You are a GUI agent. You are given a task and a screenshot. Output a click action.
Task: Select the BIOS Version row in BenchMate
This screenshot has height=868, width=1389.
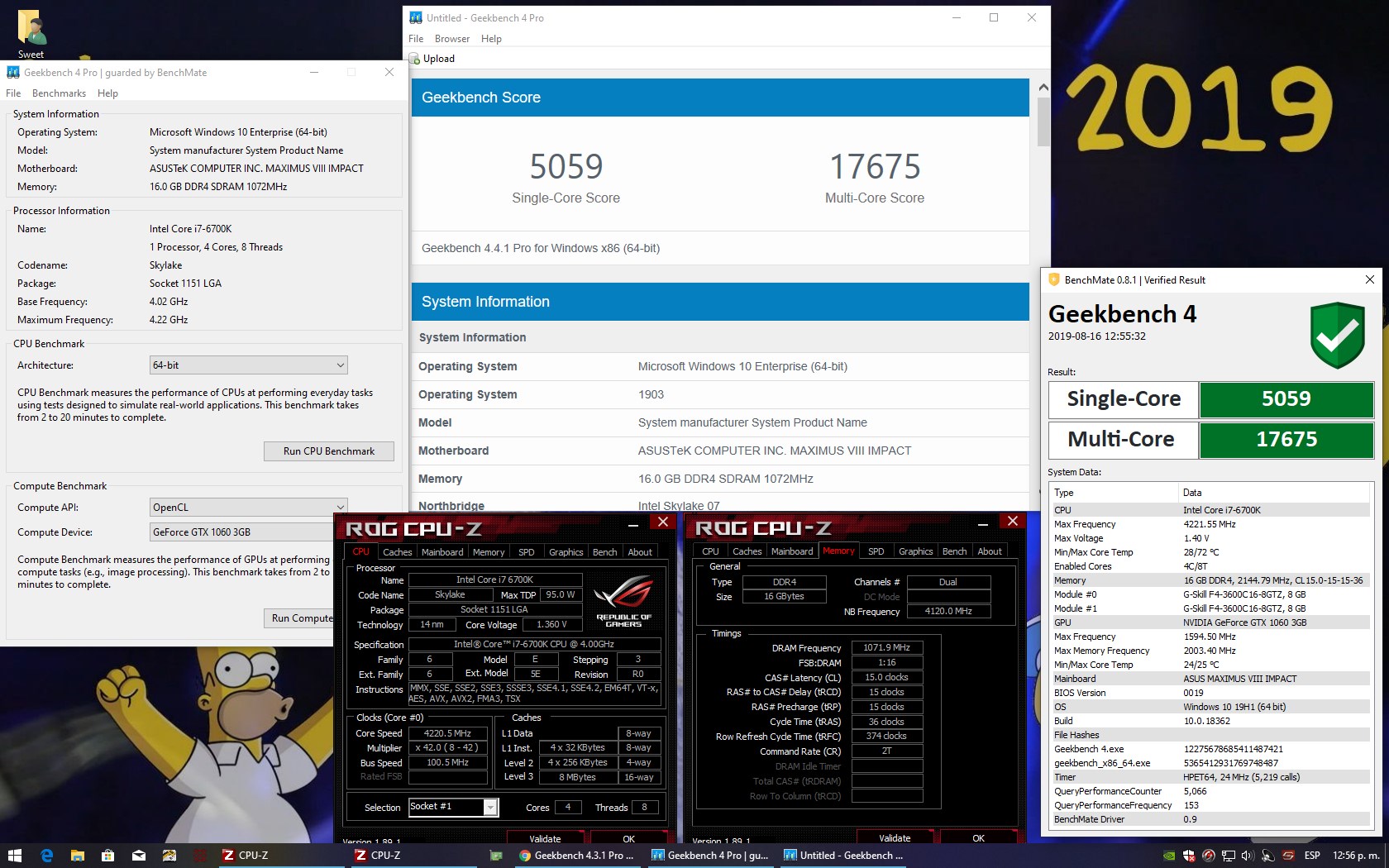[x=1210, y=693]
